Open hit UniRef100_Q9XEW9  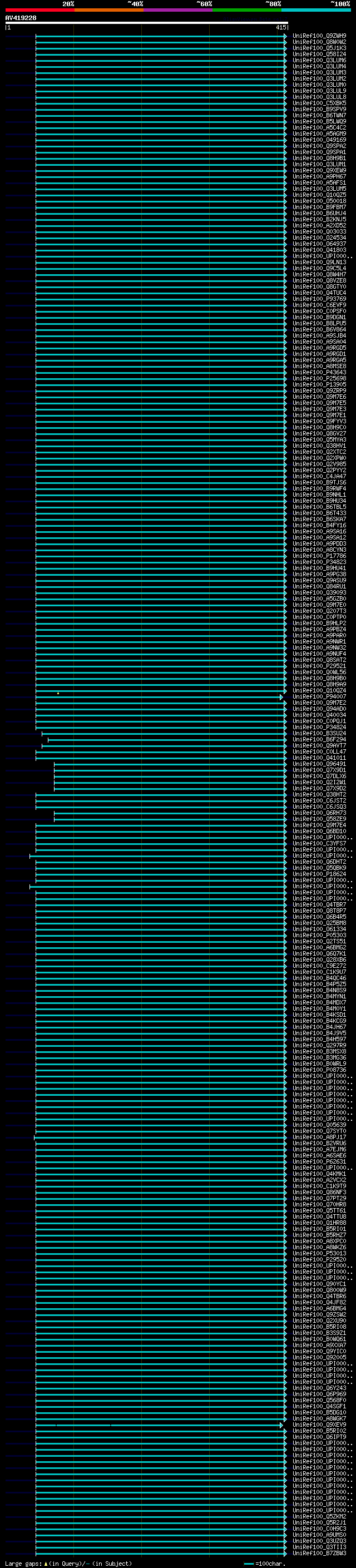[319, 170]
